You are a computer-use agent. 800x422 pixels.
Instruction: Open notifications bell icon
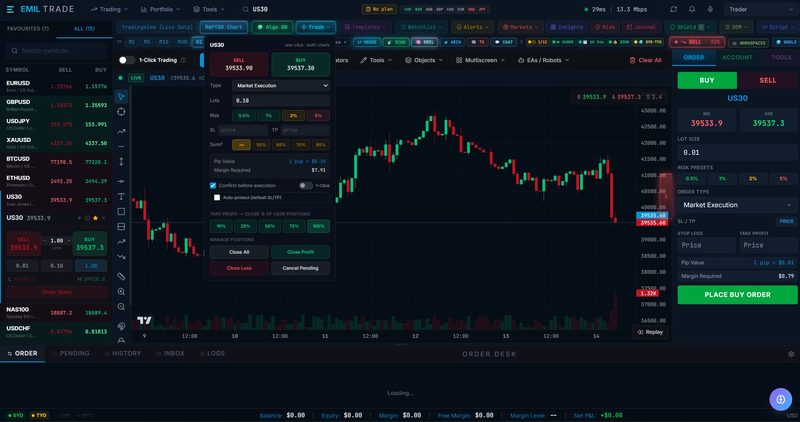692,9
